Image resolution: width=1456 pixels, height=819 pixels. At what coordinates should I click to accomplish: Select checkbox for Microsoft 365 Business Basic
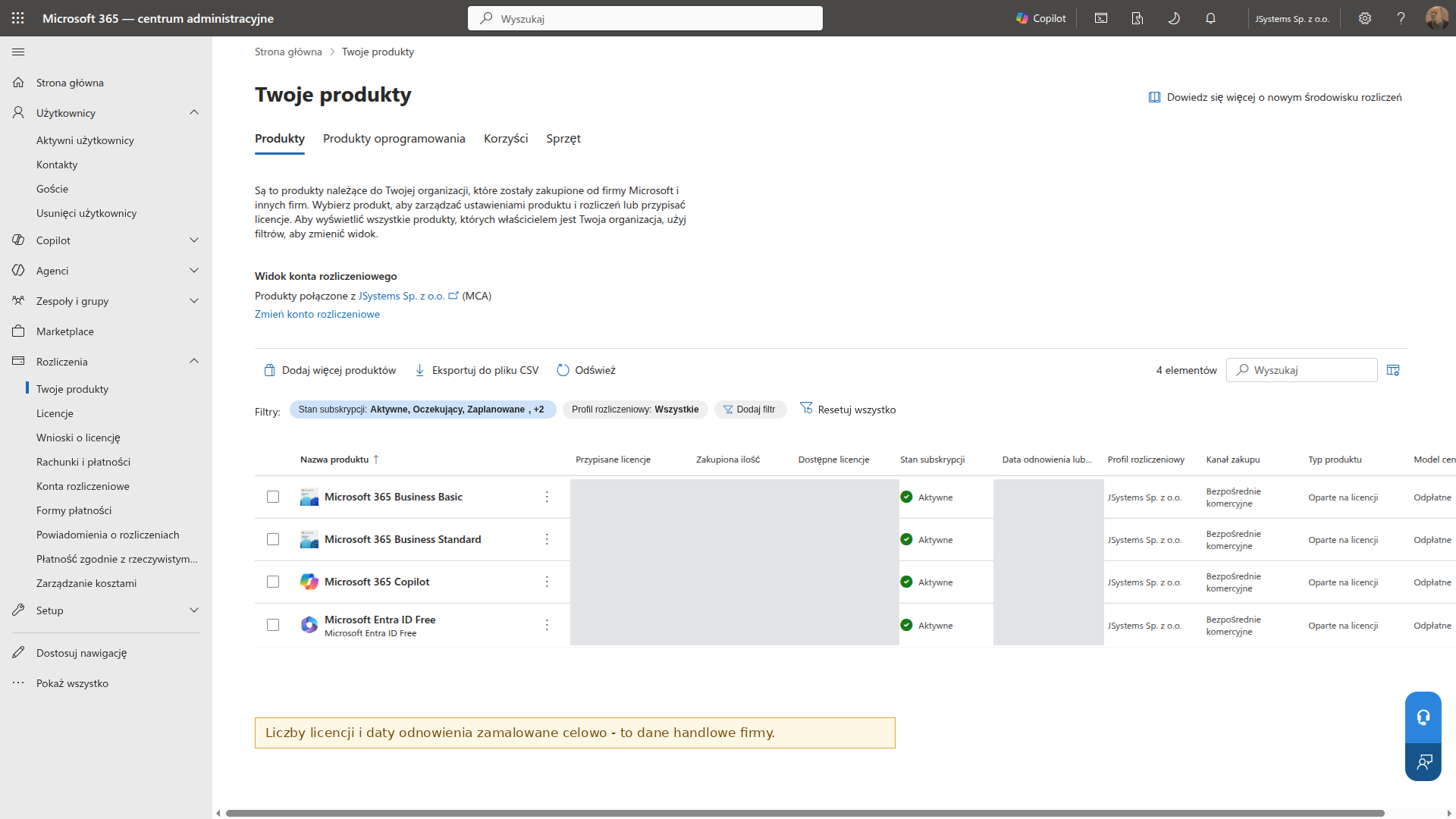pyautogui.click(x=273, y=497)
